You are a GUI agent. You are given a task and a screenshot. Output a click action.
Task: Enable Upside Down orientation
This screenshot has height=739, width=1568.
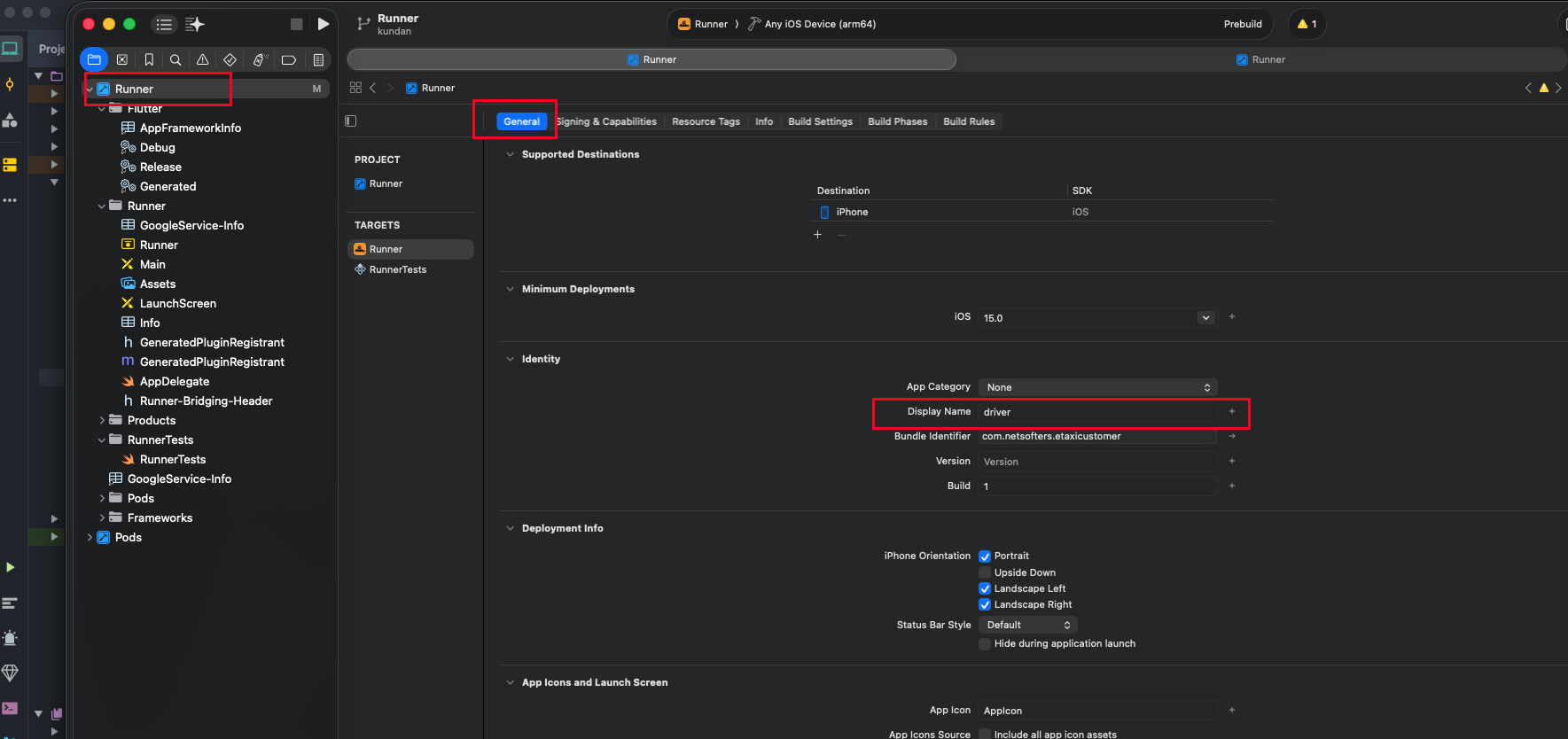pos(985,572)
